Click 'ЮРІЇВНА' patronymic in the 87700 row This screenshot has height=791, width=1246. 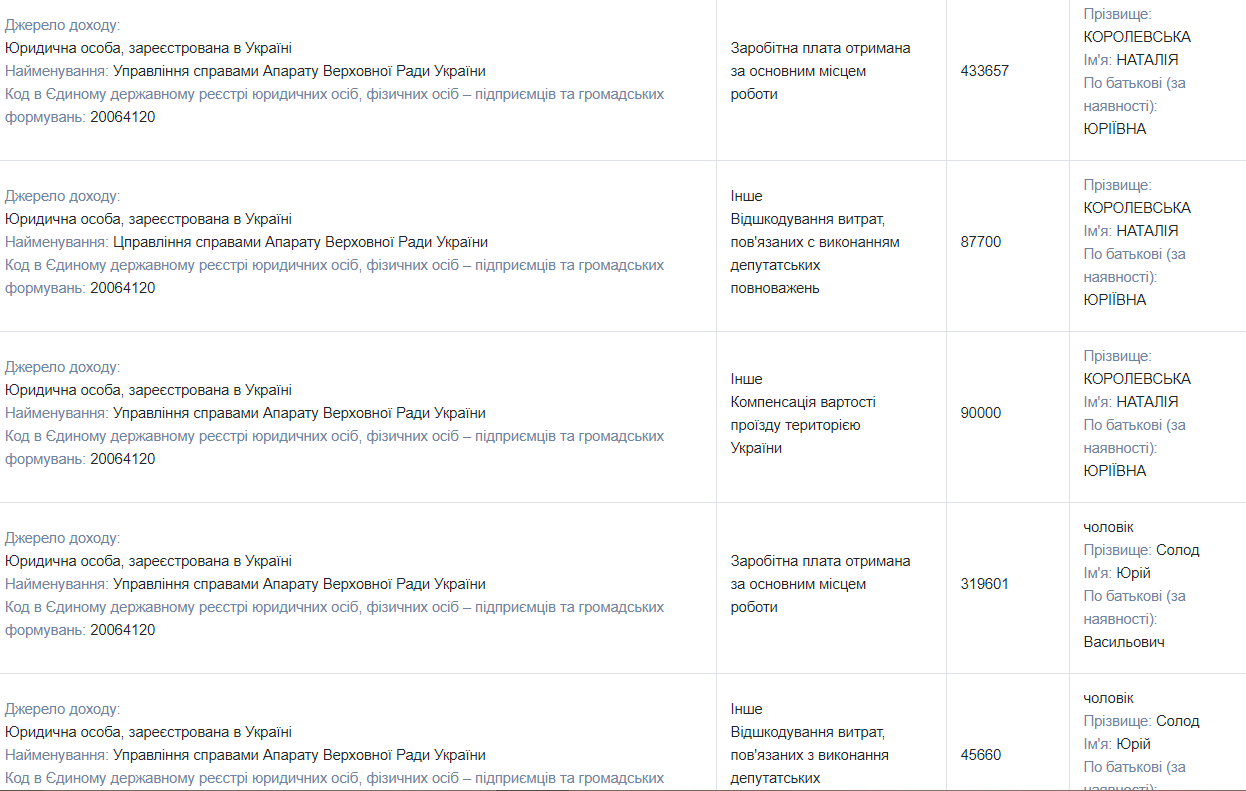pos(1115,300)
